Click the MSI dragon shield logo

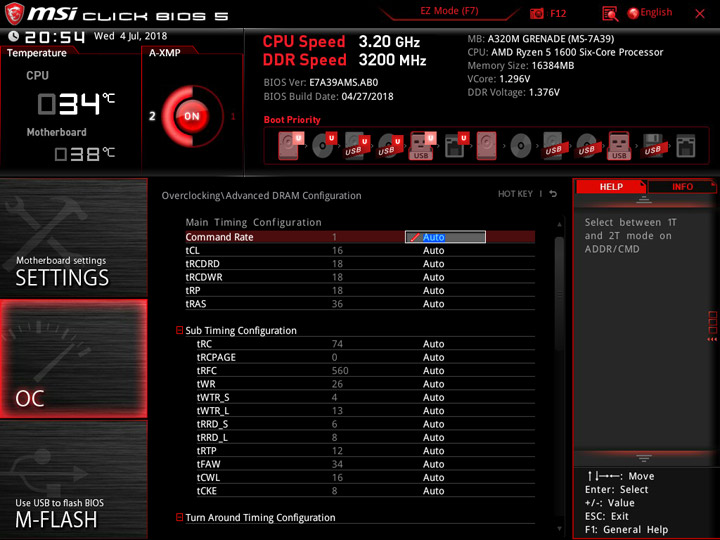point(14,14)
